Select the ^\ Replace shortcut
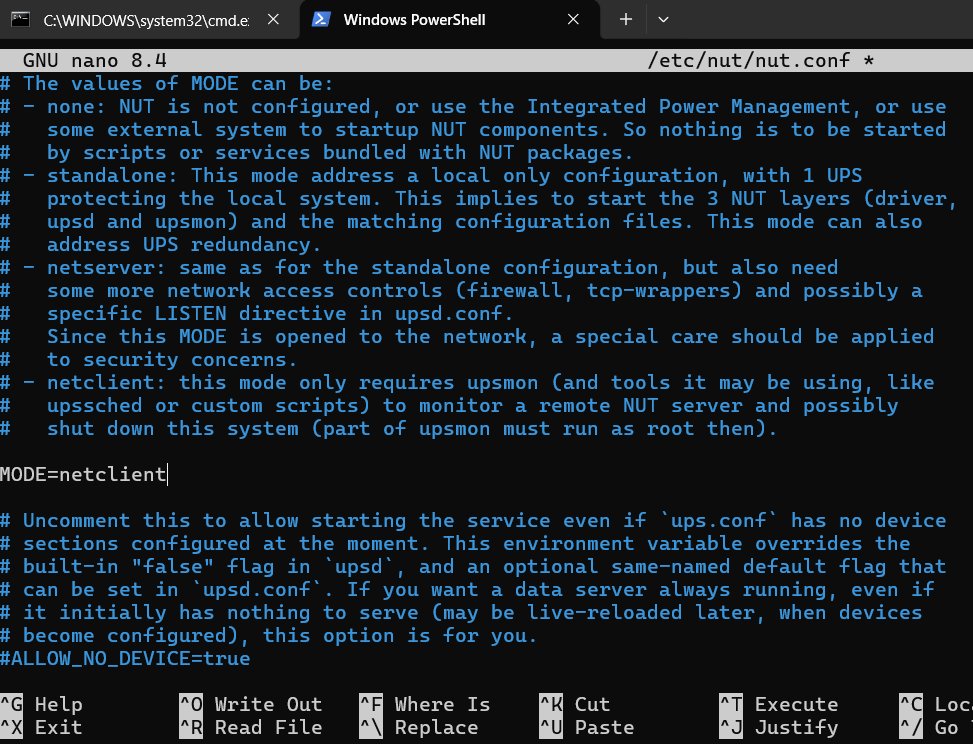This screenshot has width=973, height=744. pyautogui.click(x=430, y=727)
